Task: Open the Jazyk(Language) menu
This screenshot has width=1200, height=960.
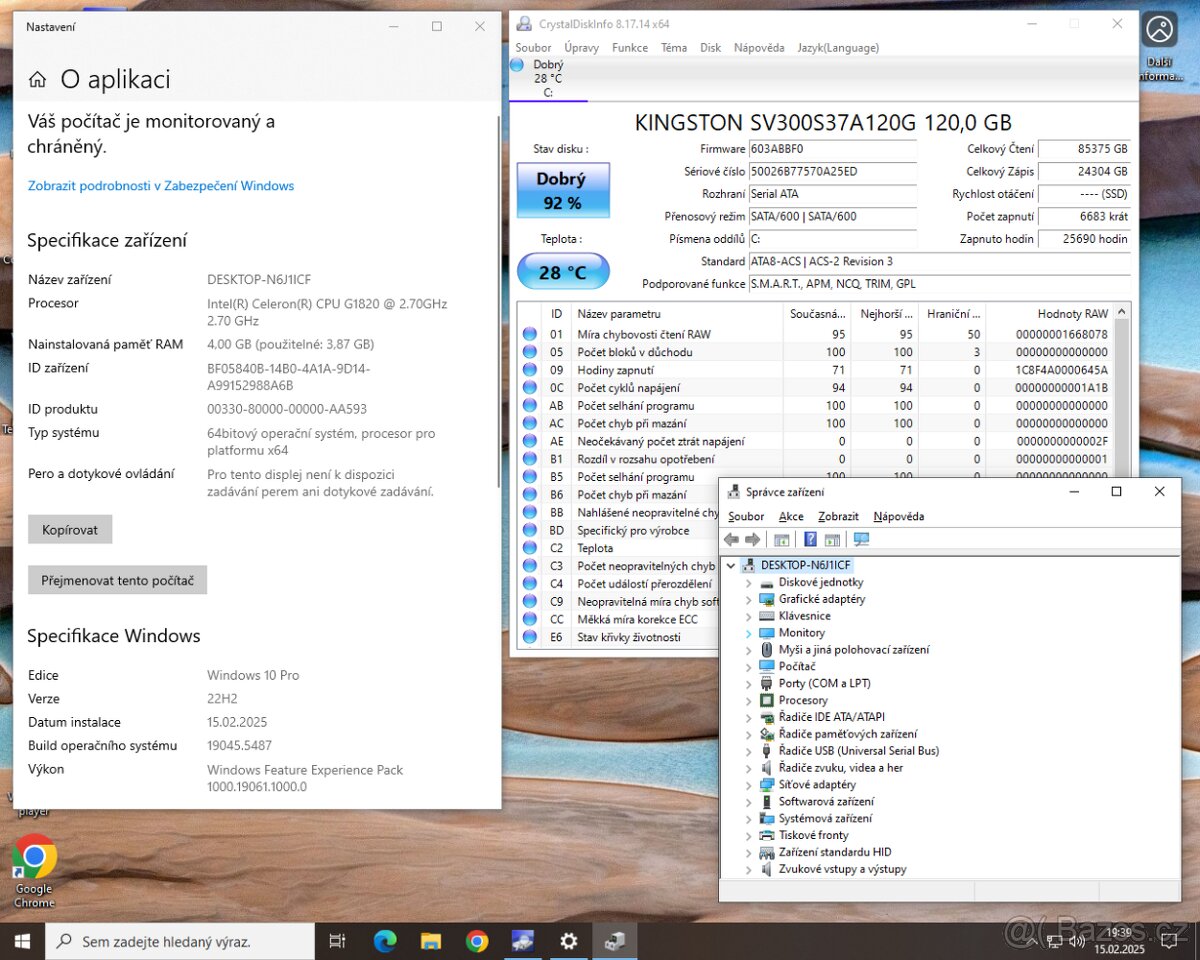Action: pyautogui.click(x=838, y=47)
